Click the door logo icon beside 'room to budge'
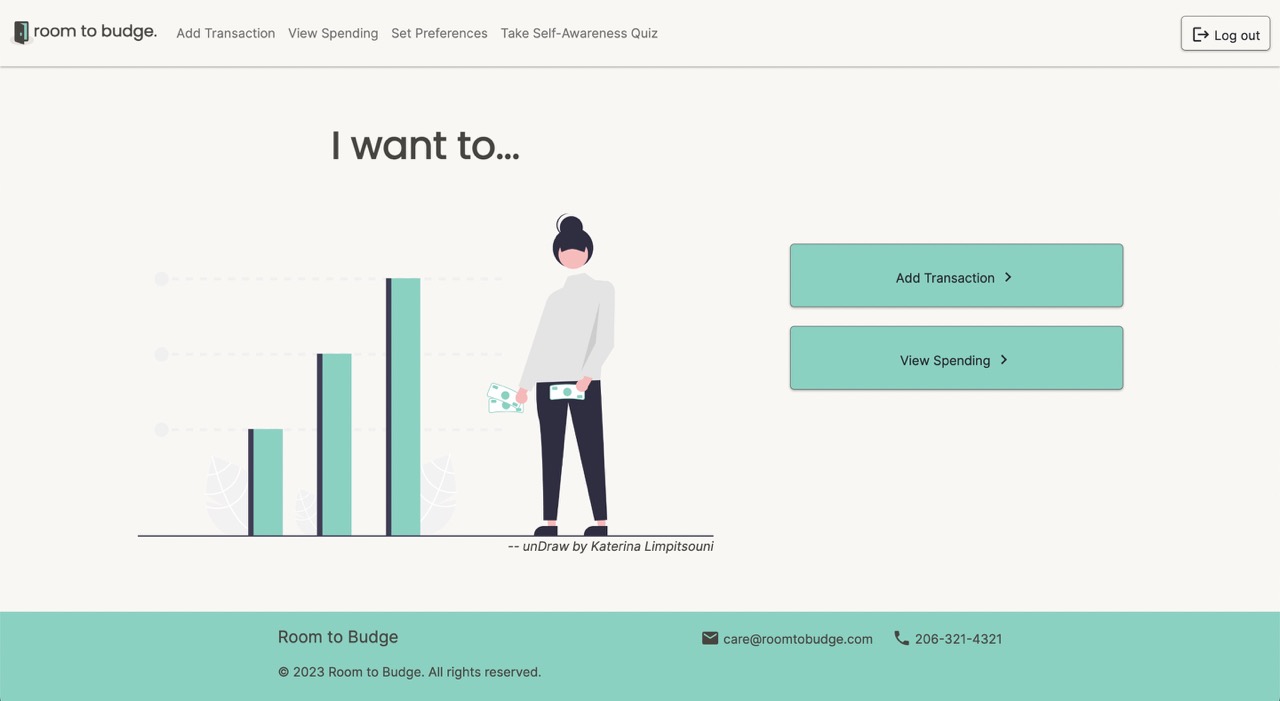The width and height of the screenshot is (1280, 701). click(x=20, y=31)
